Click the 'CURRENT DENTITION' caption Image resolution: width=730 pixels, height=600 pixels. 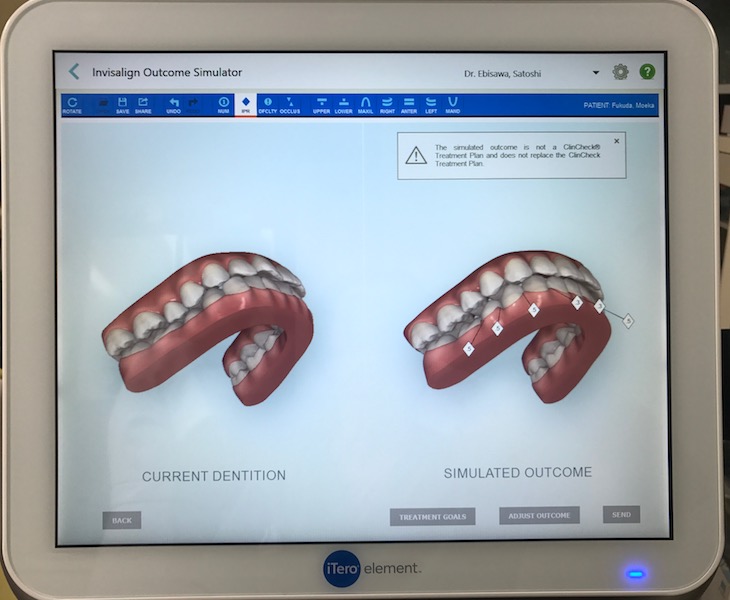pyautogui.click(x=214, y=476)
